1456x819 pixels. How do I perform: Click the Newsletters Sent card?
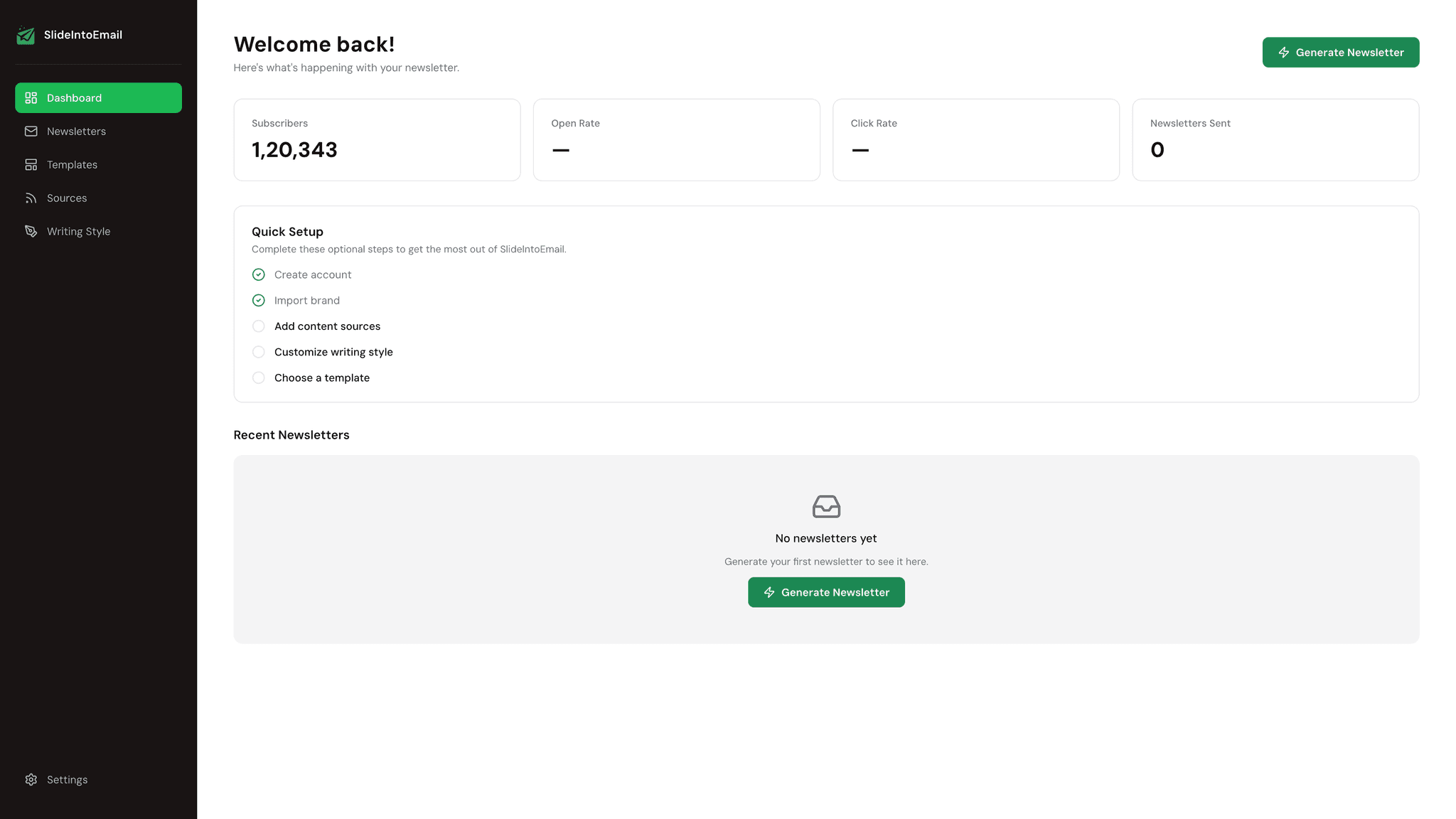(1275, 139)
